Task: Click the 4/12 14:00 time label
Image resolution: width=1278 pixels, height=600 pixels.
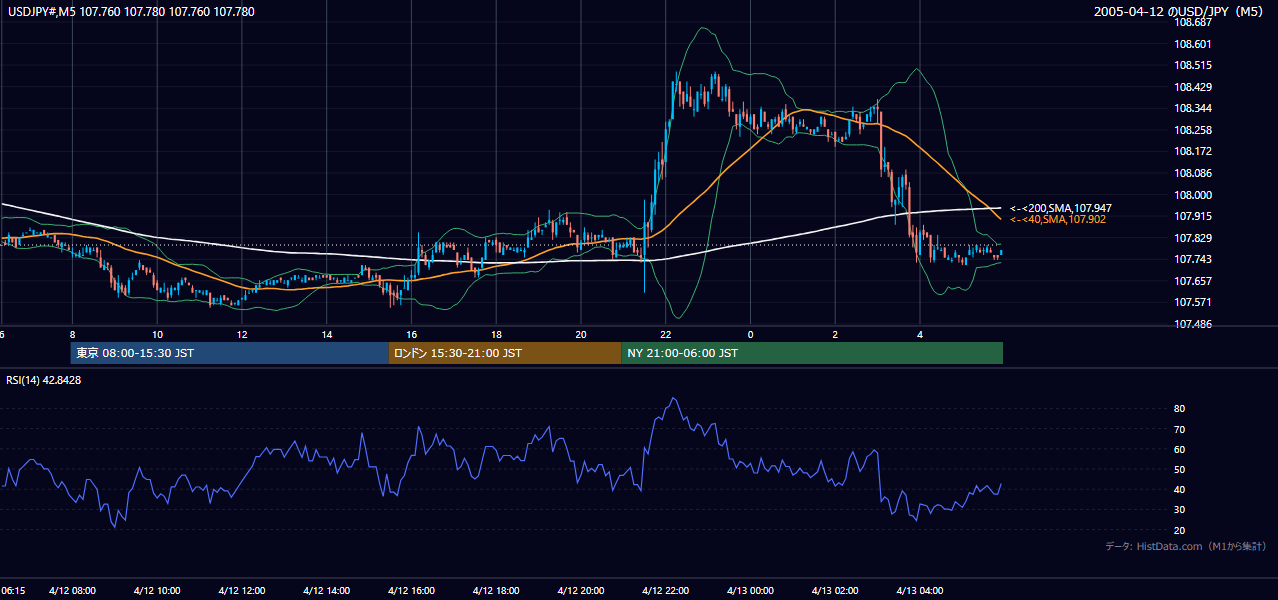Action: pos(327,591)
